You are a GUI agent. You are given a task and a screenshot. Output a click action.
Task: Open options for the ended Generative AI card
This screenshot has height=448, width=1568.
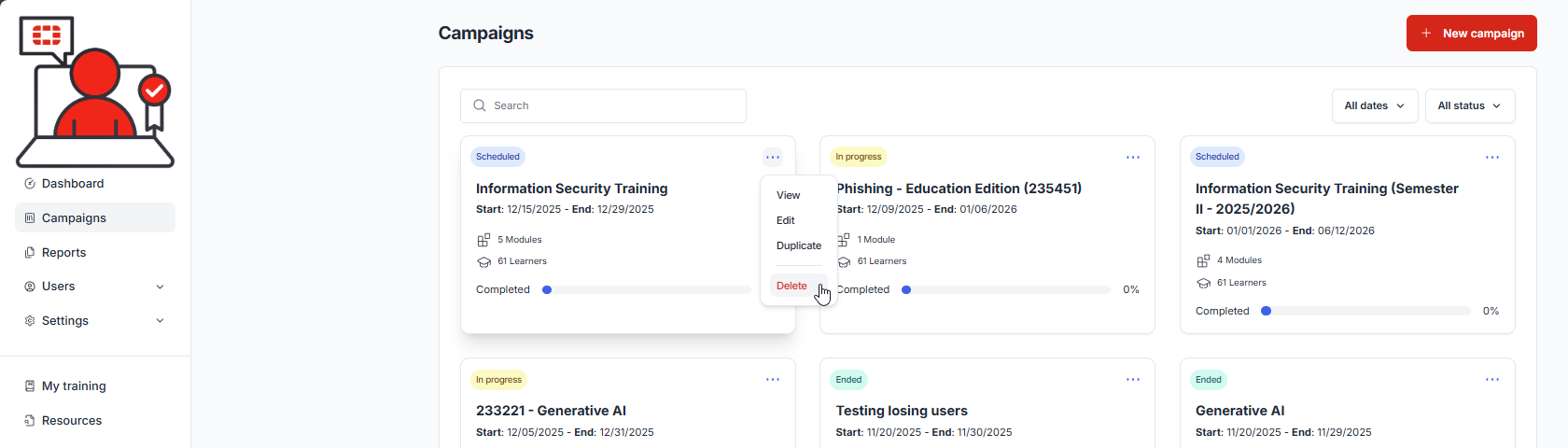coord(1492,380)
